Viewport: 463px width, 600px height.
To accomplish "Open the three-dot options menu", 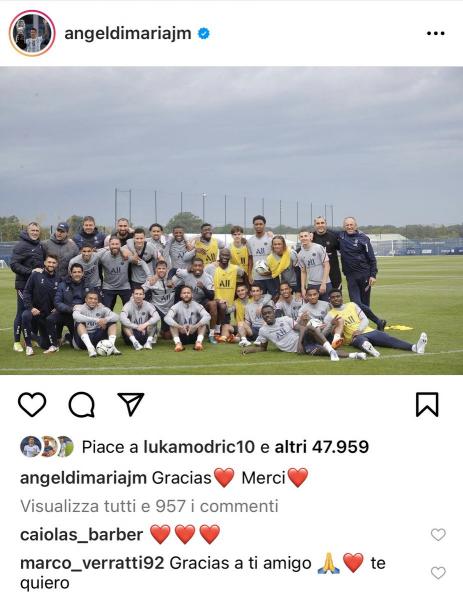I will tap(435, 34).
